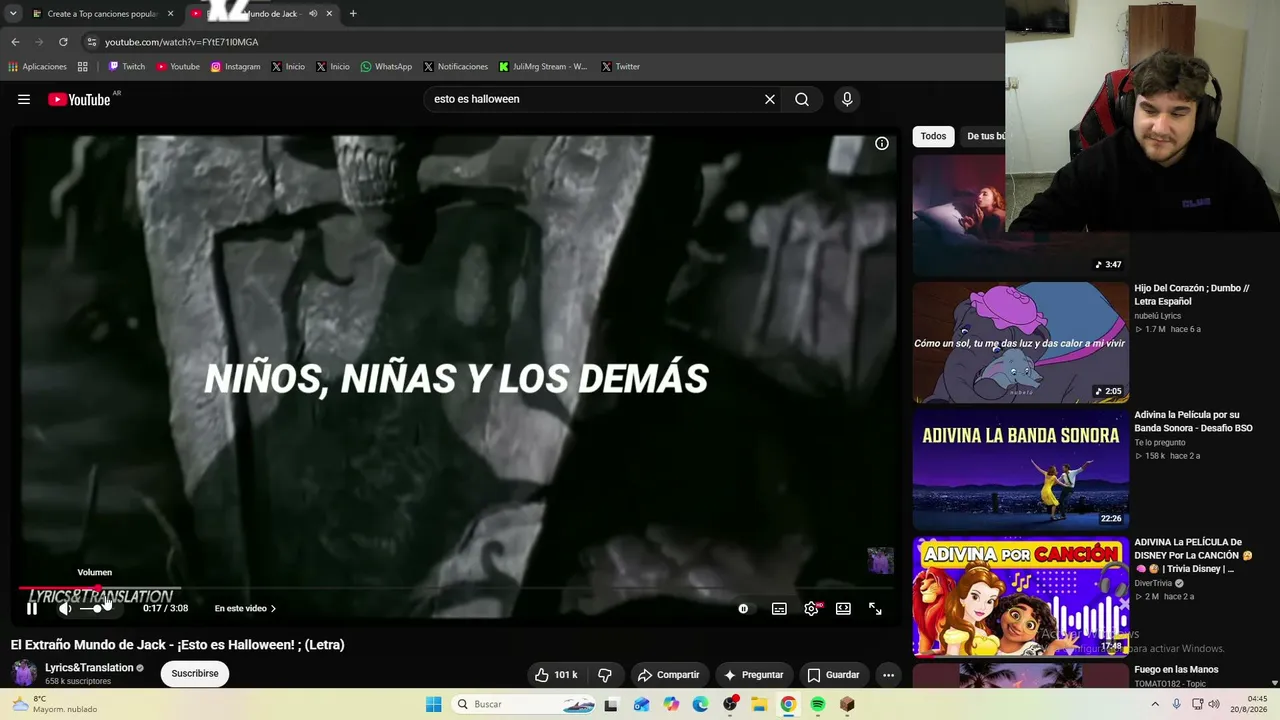Expand the 'En este video' chapters
This screenshot has height=720, width=1280.
click(245, 608)
